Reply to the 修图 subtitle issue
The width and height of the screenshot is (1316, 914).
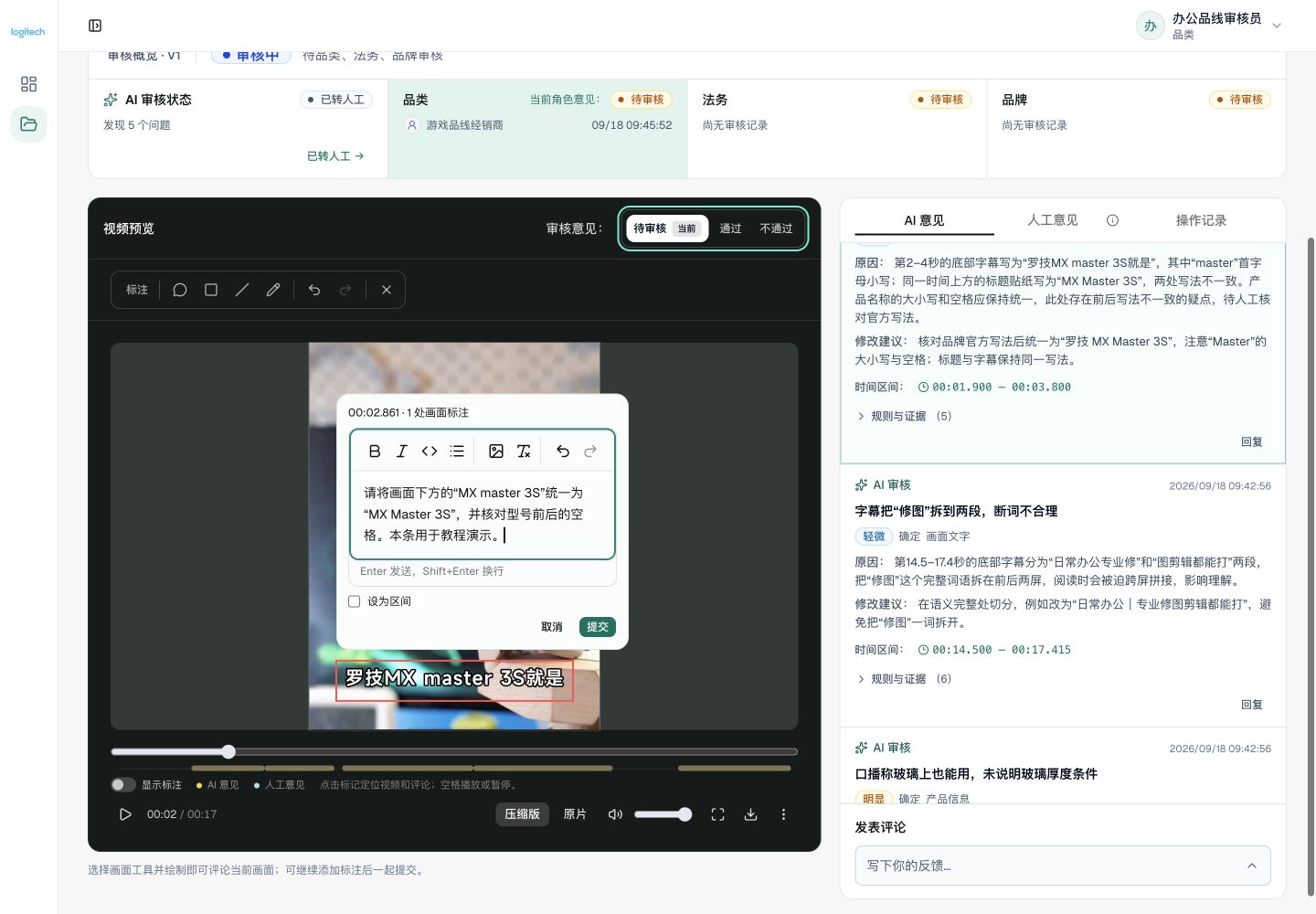[1252, 705]
